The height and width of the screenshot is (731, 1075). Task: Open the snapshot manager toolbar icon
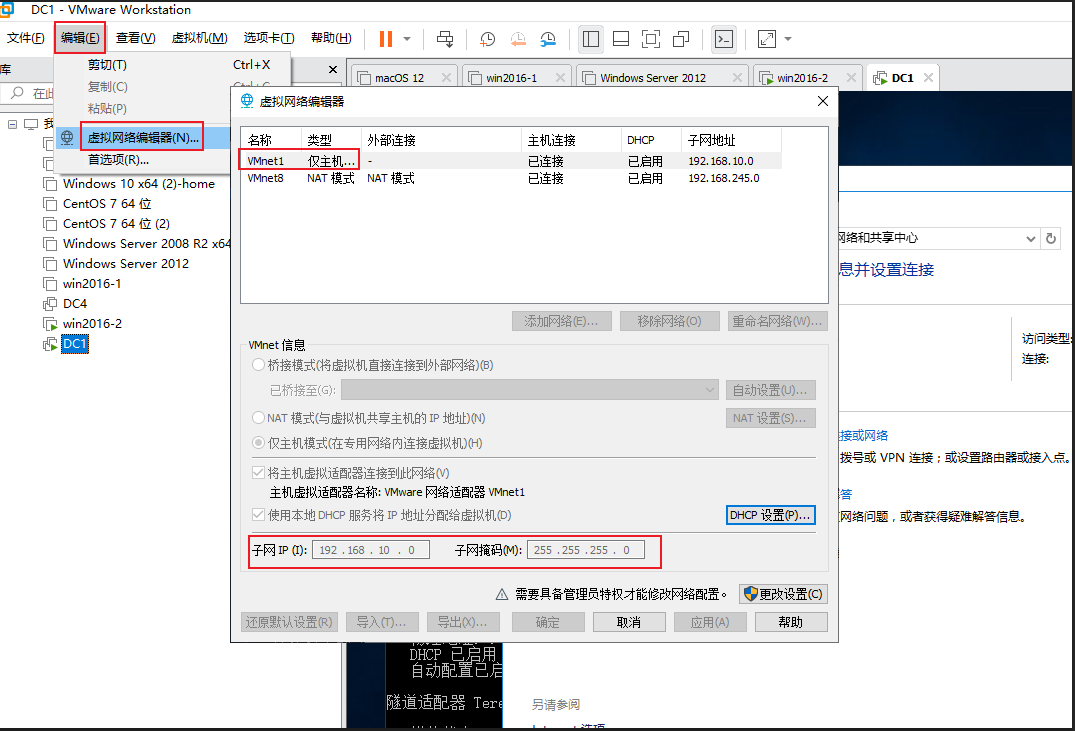pos(548,39)
